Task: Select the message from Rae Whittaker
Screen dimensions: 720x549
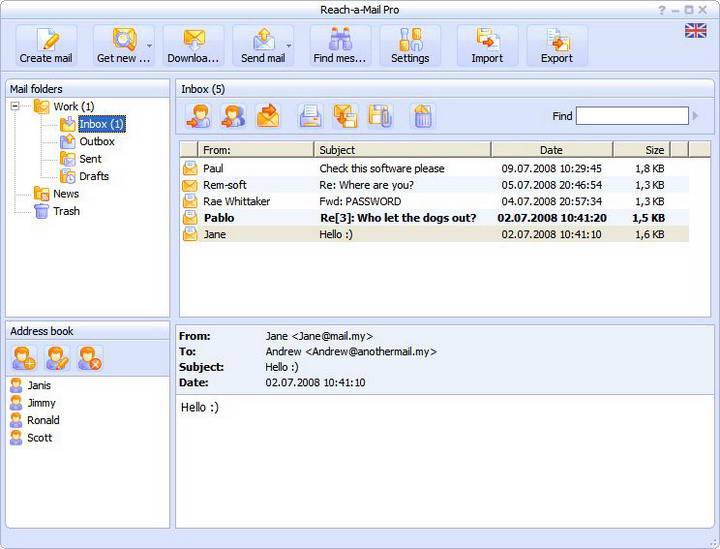Action: pos(434,202)
